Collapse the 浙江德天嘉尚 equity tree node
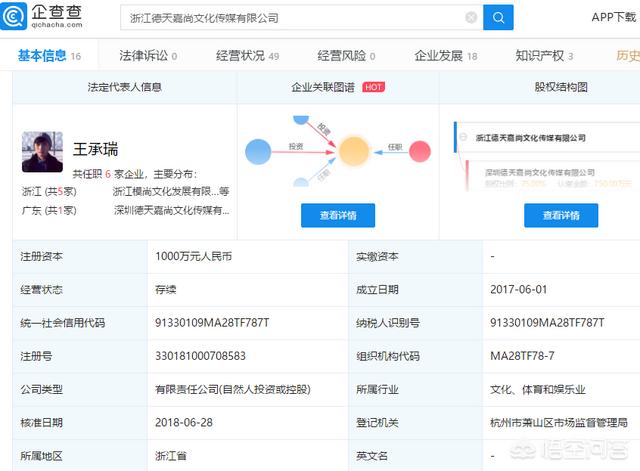Screen dimensions: 640x471 (463, 137)
